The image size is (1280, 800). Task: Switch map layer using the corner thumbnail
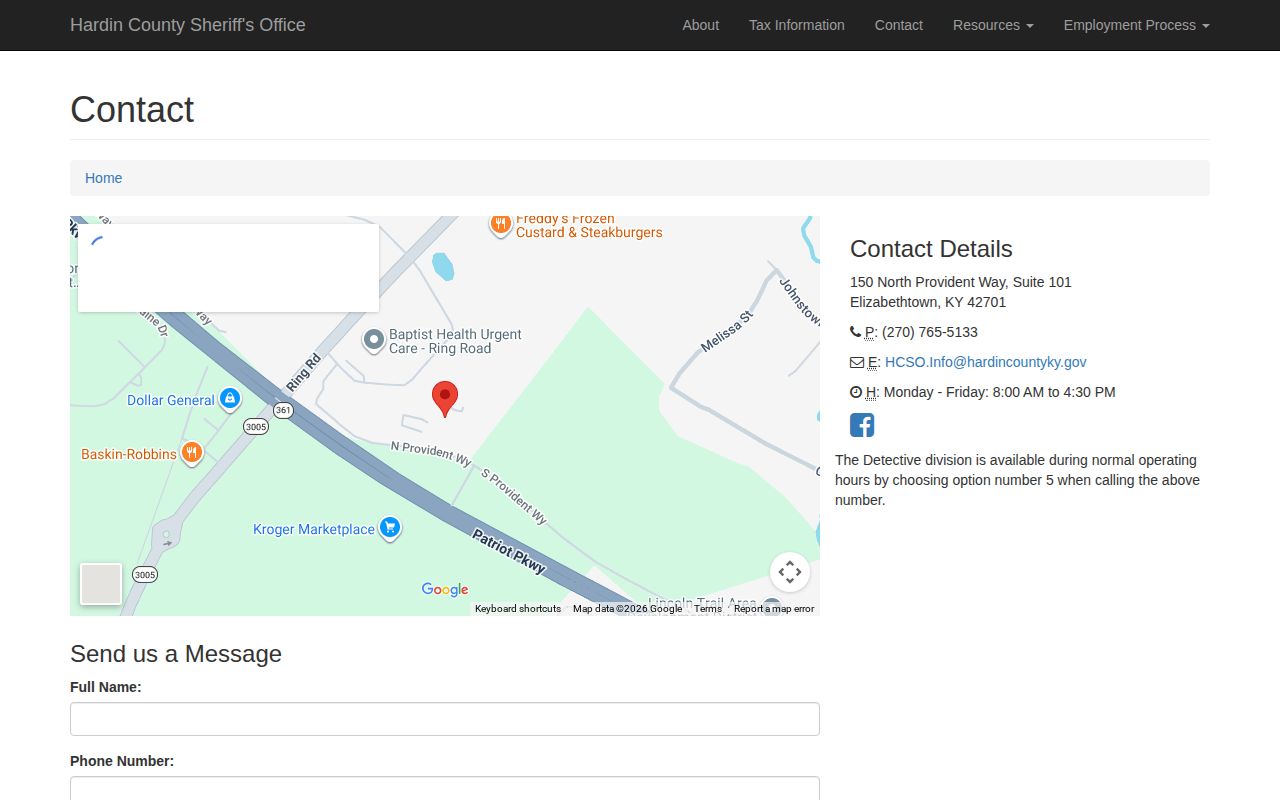101,584
